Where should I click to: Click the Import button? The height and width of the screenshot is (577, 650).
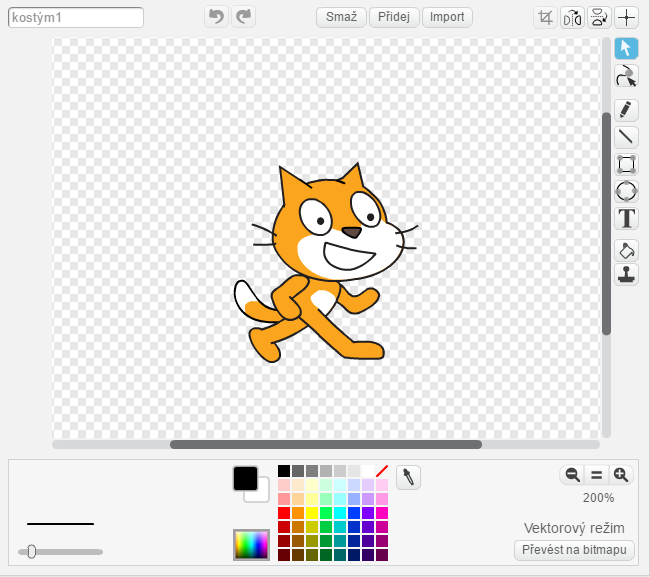click(447, 17)
